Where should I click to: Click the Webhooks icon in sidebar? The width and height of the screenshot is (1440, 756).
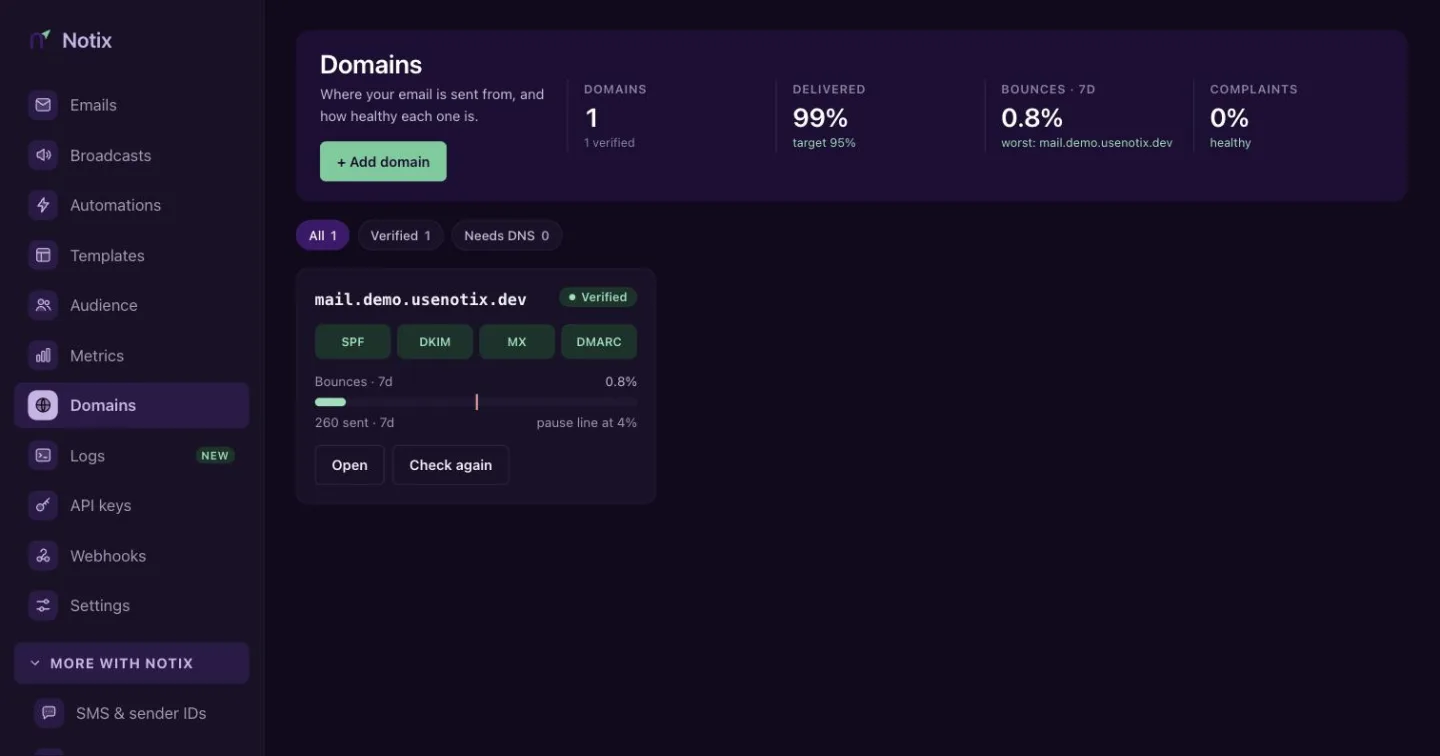click(43, 555)
